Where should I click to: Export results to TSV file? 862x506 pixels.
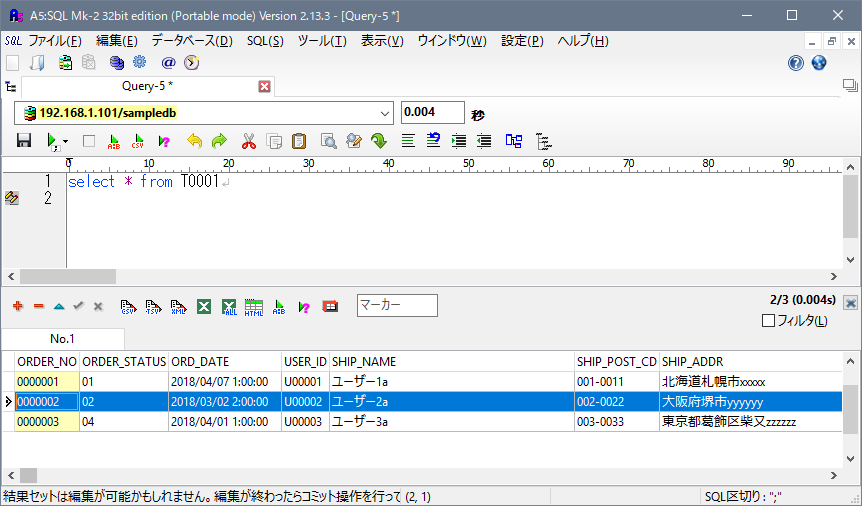tap(153, 307)
